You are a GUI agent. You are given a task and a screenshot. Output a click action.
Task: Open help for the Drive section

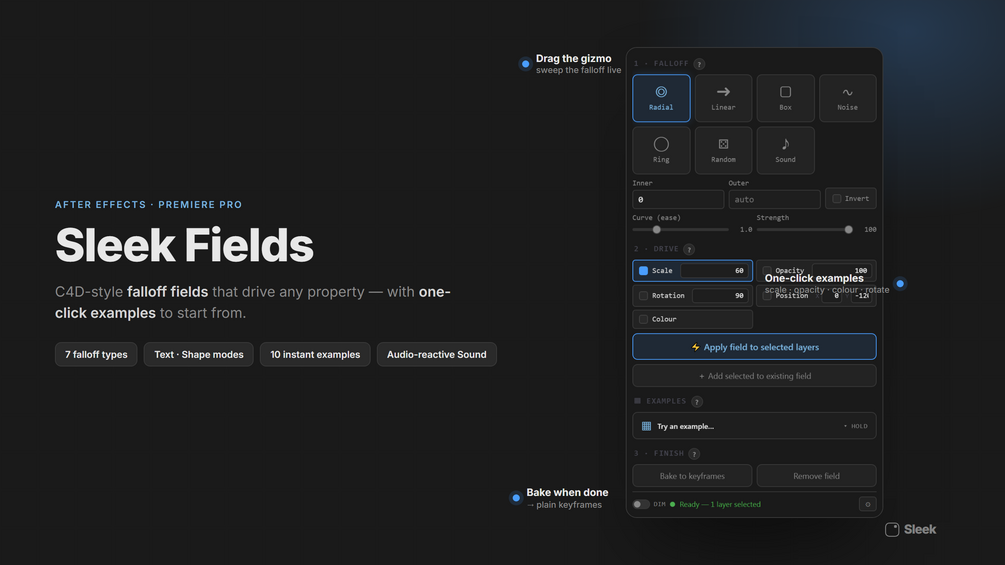[x=689, y=249]
